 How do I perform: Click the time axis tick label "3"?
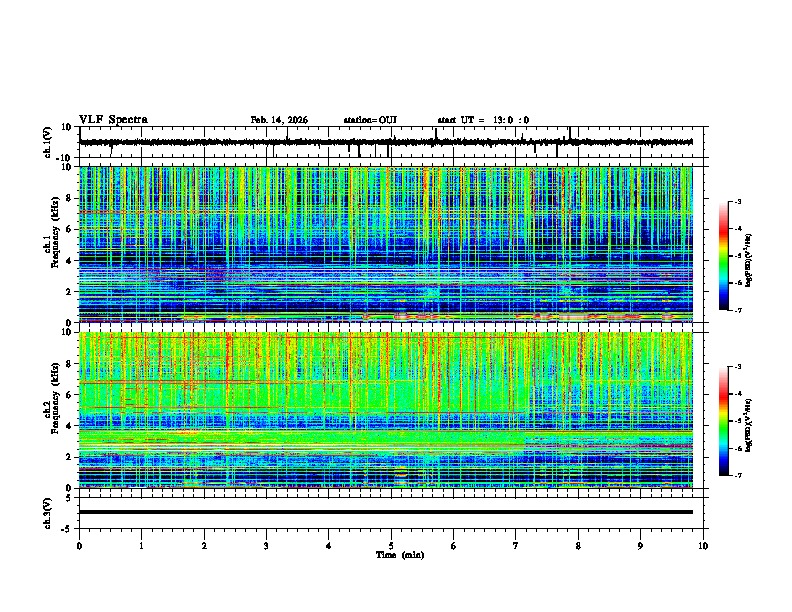[267, 546]
